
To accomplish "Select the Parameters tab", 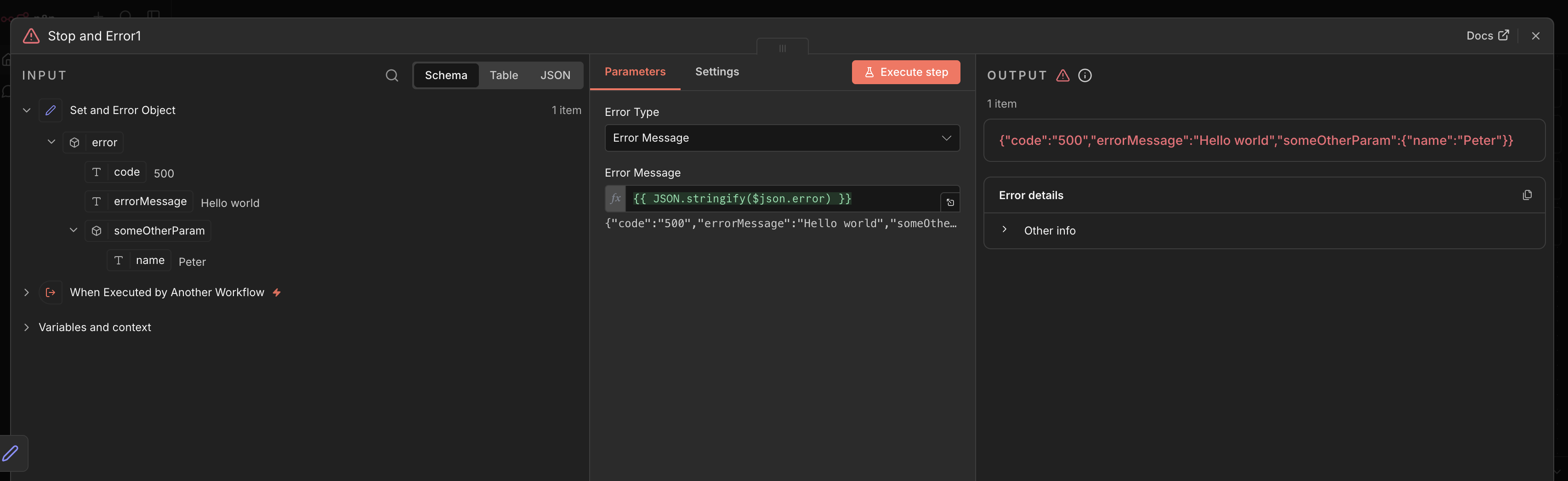I will (634, 72).
